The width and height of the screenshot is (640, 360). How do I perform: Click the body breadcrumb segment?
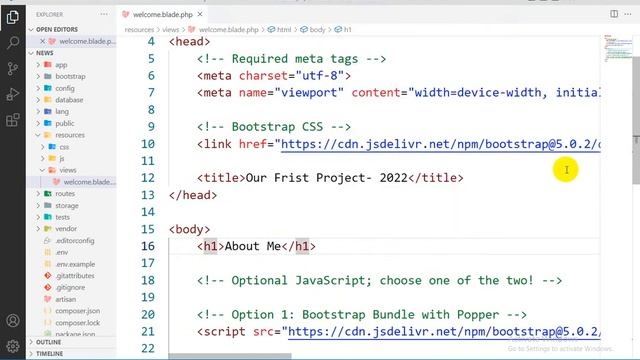coord(317,30)
